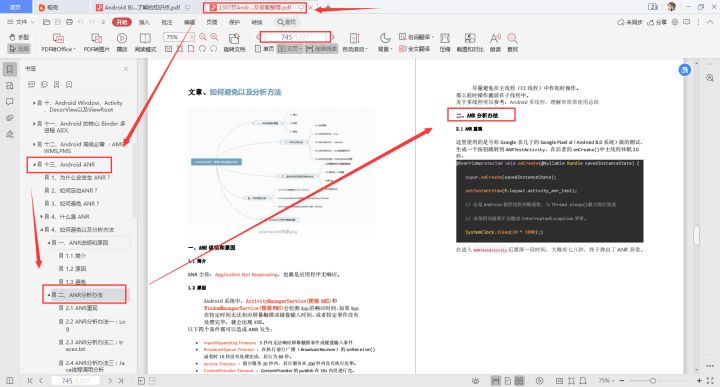720x387 pixels.
Task: Toggle fullscreen icon in status bar corner
Action: coord(710,381)
